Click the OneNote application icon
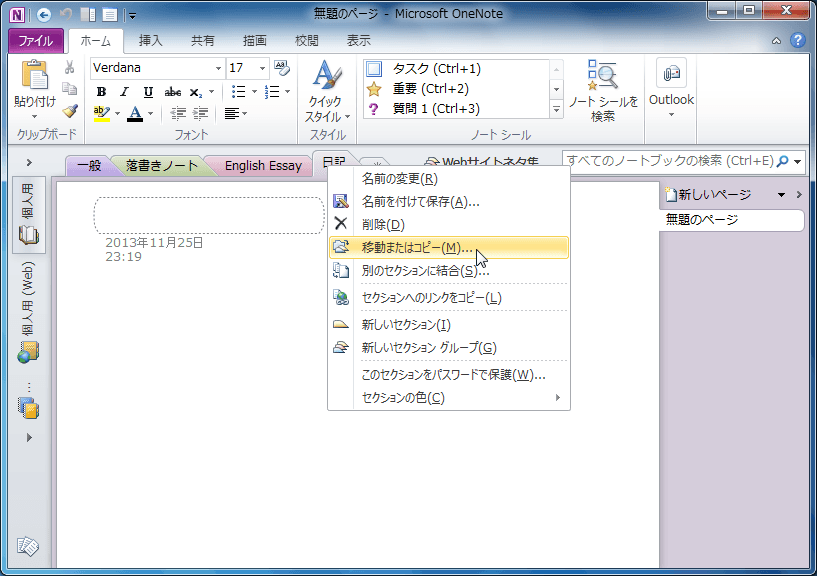This screenshot has width=817, height=576. [x=17, y=14]
